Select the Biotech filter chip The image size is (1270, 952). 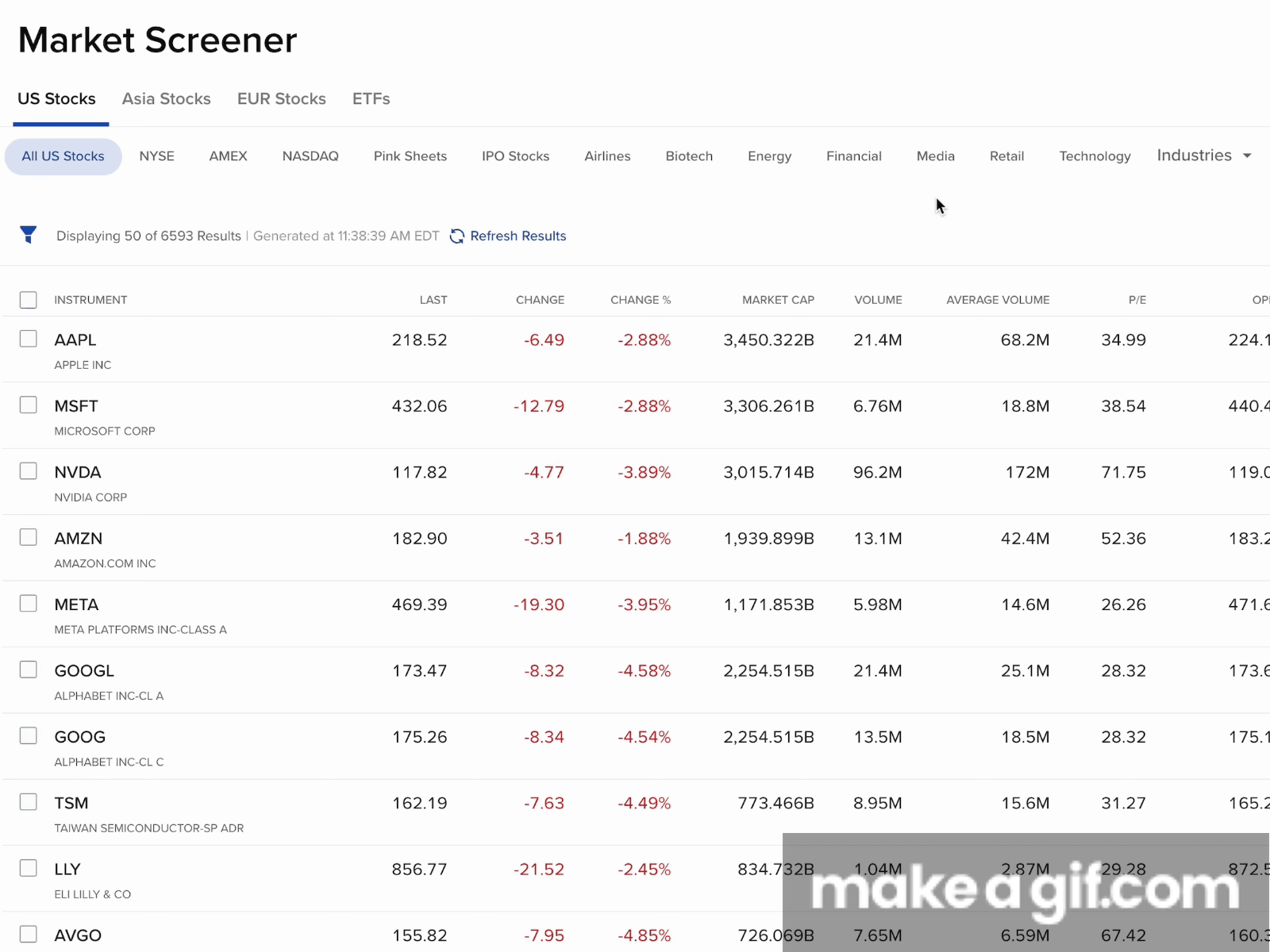pyautogui.click(x=689, y=156)
